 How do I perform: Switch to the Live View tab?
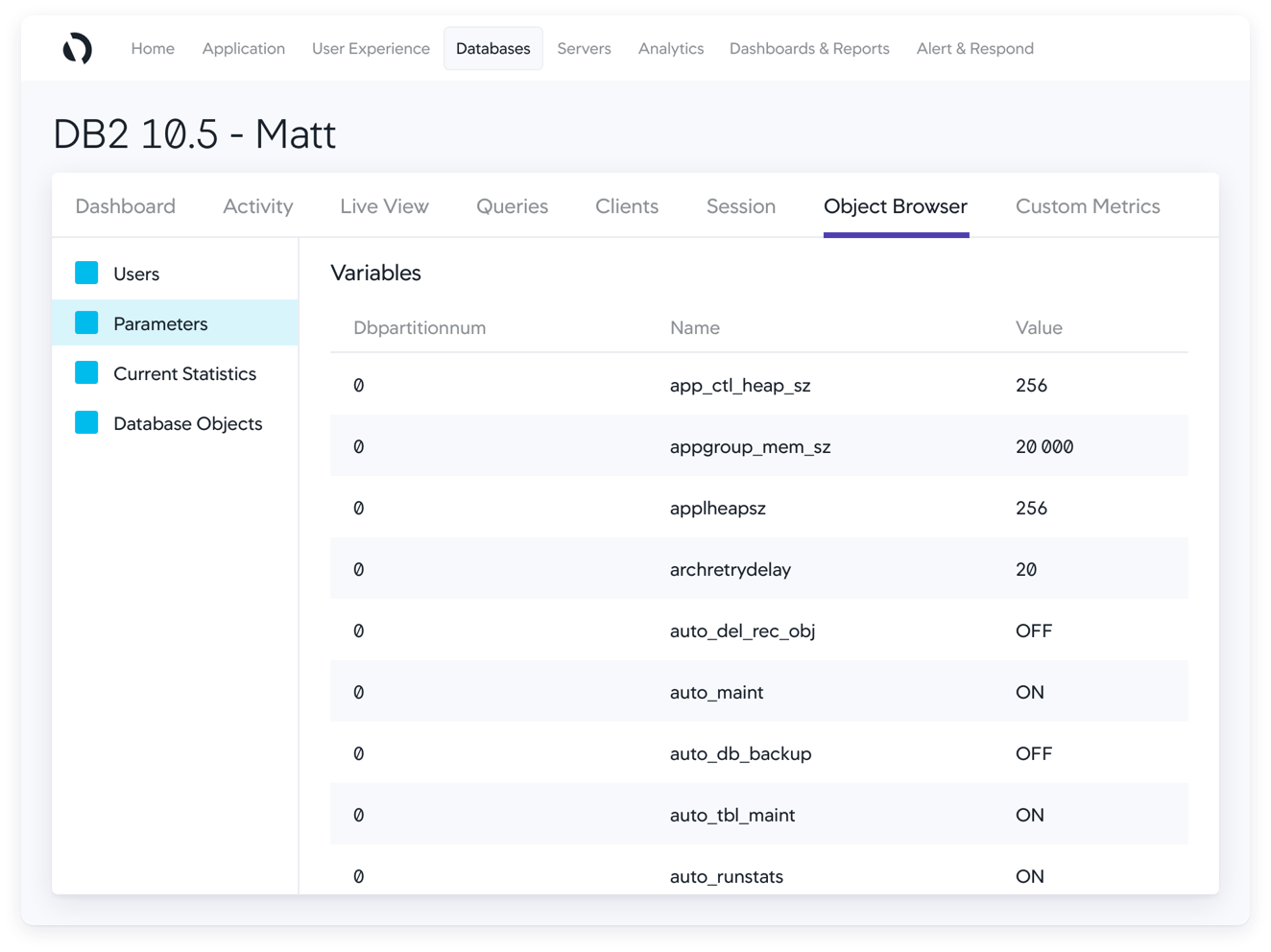[384, 206]
